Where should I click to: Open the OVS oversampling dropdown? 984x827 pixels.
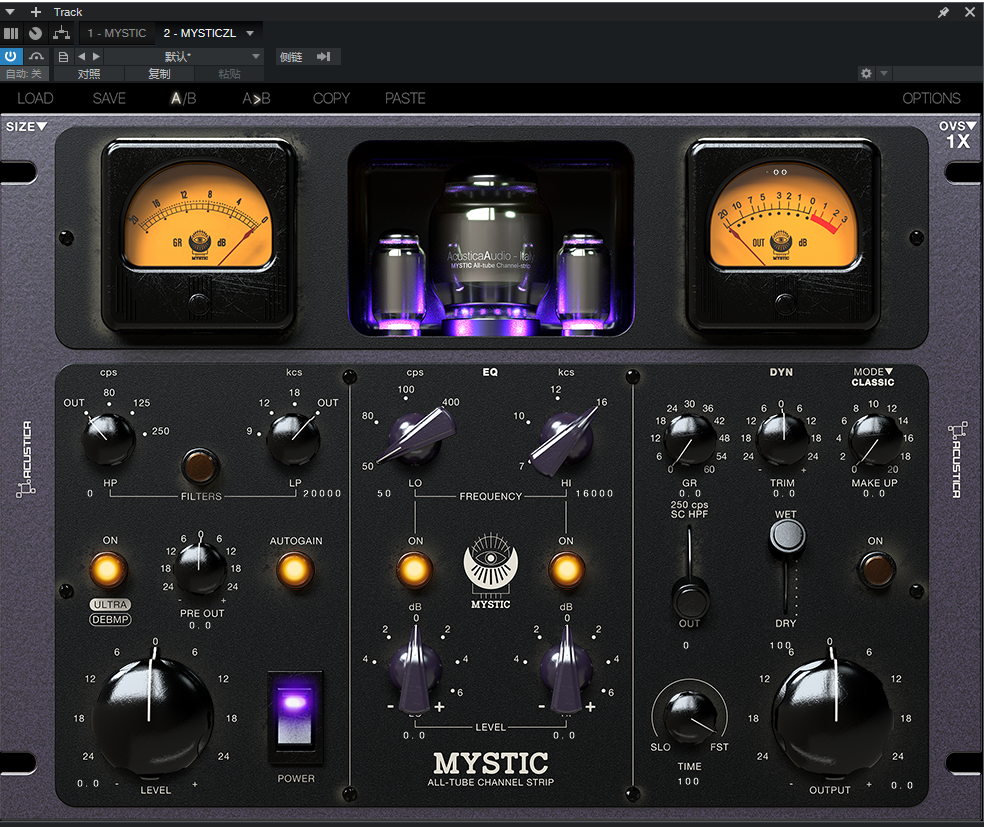958,134
